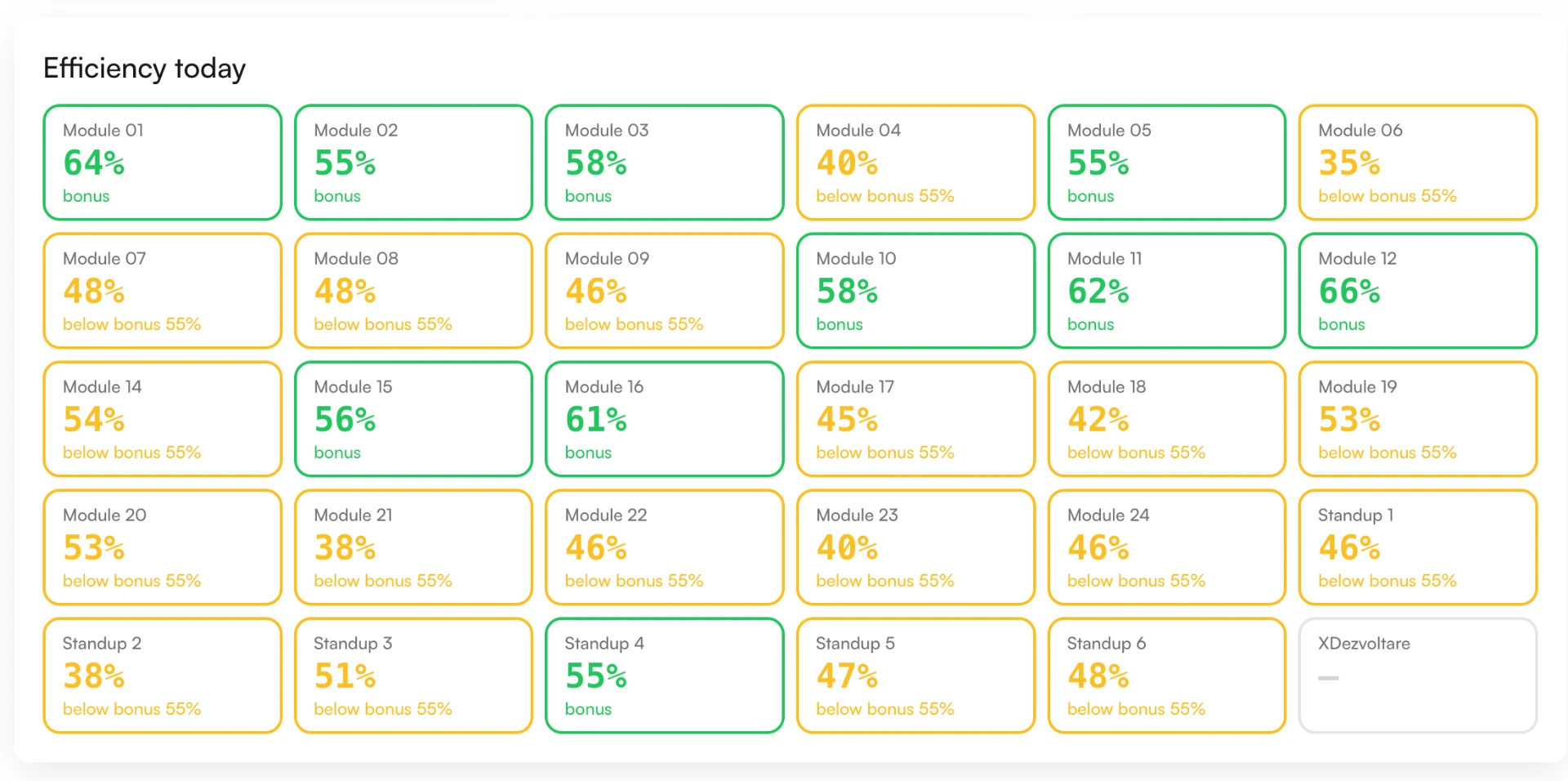Open the Module 18 card showing 42%

1167,419
